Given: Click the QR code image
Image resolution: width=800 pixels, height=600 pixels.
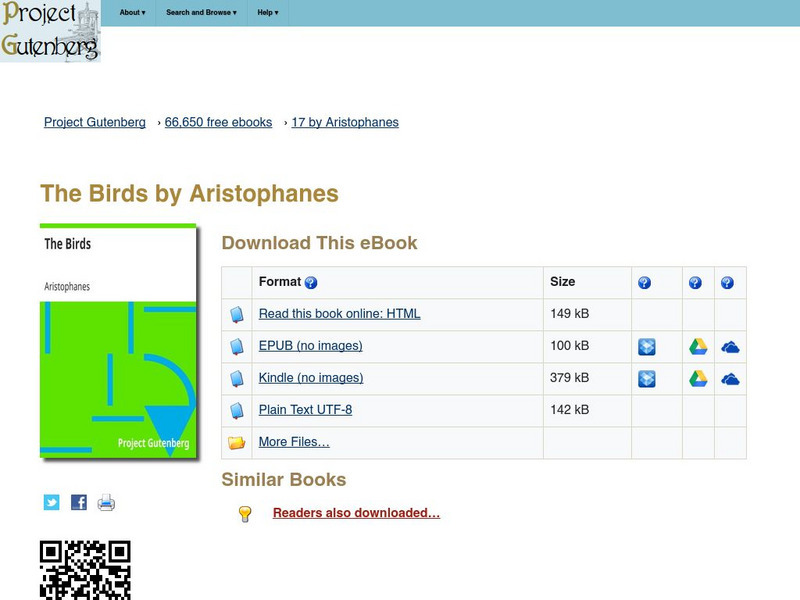Looking at the screenshot, I should click(85, 570).
